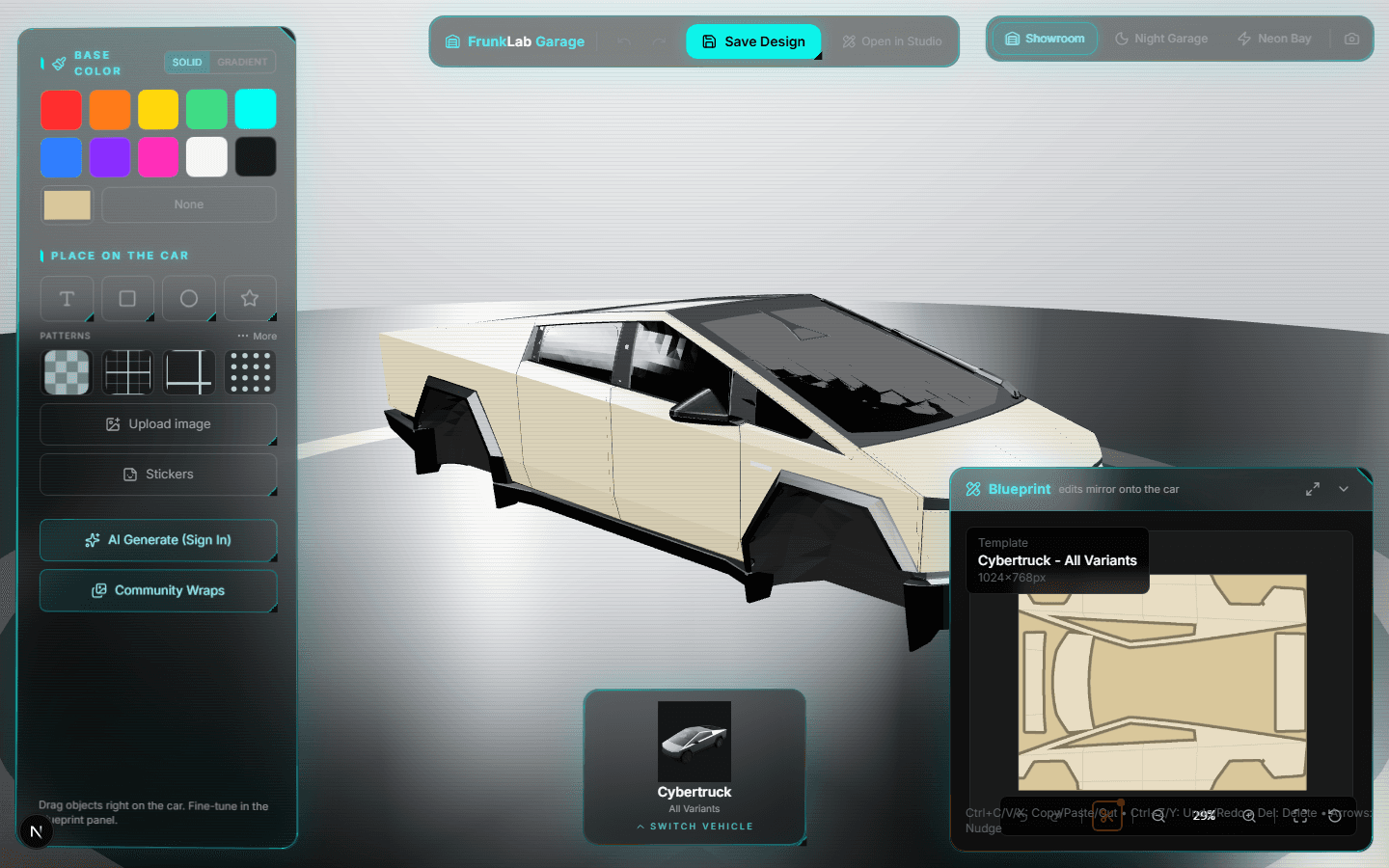
Task: Pick the orange base color swatch
Action: pyautogui.click(x=110, y=109)
